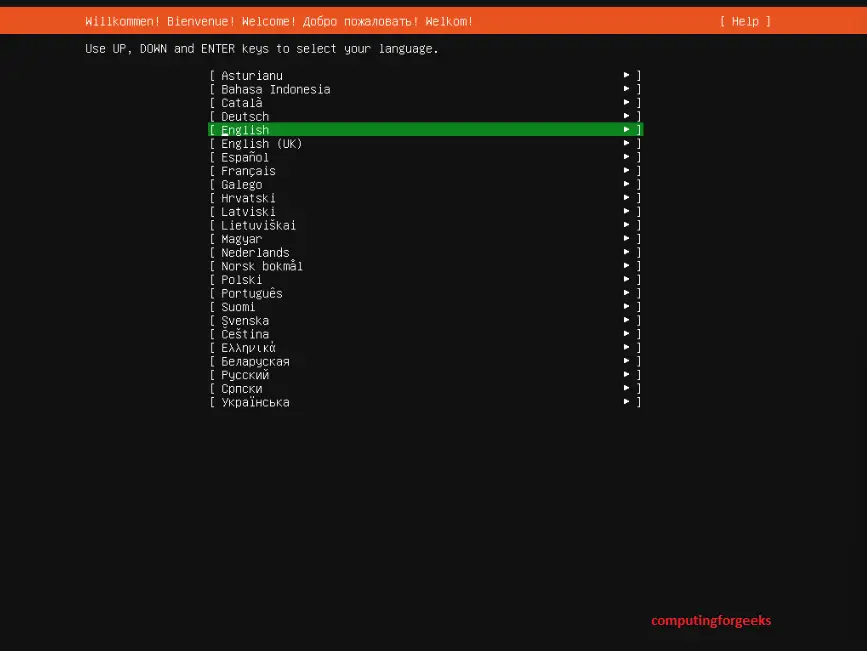Expand Polski using its right arrow
This screenshot has width=867, height=651.
(x=627, y=280)
